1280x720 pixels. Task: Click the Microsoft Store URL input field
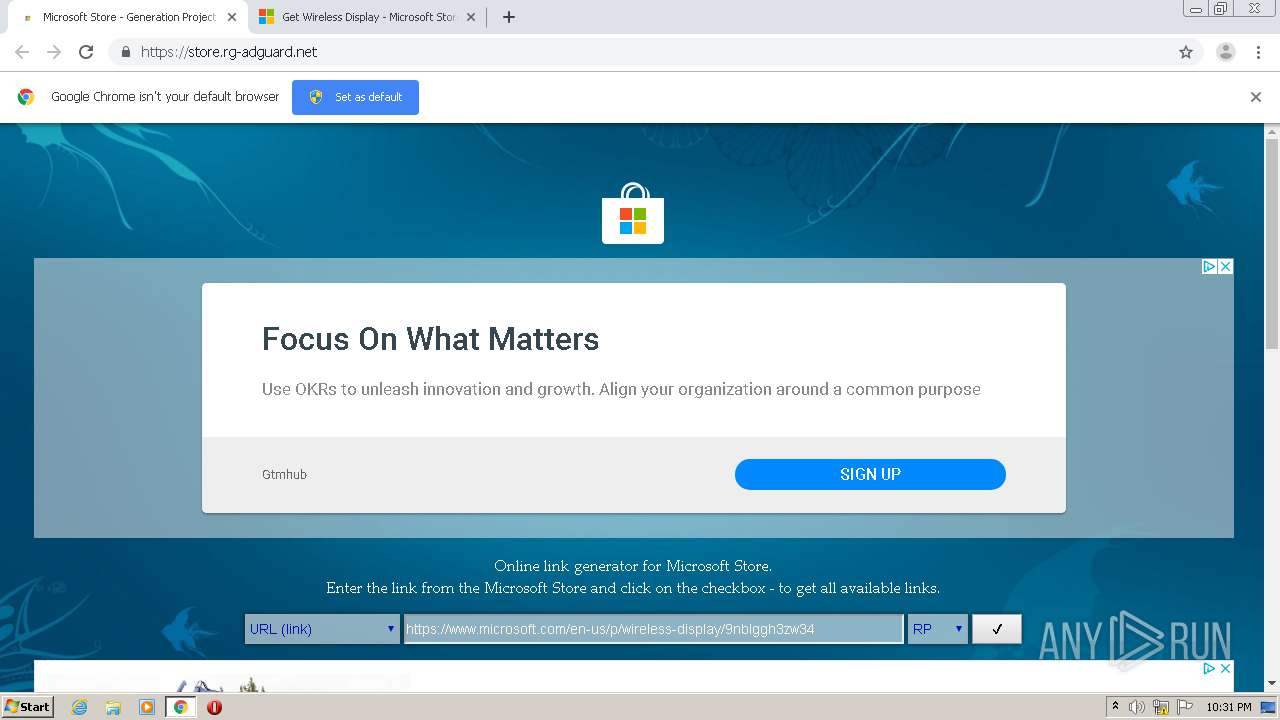653,629
